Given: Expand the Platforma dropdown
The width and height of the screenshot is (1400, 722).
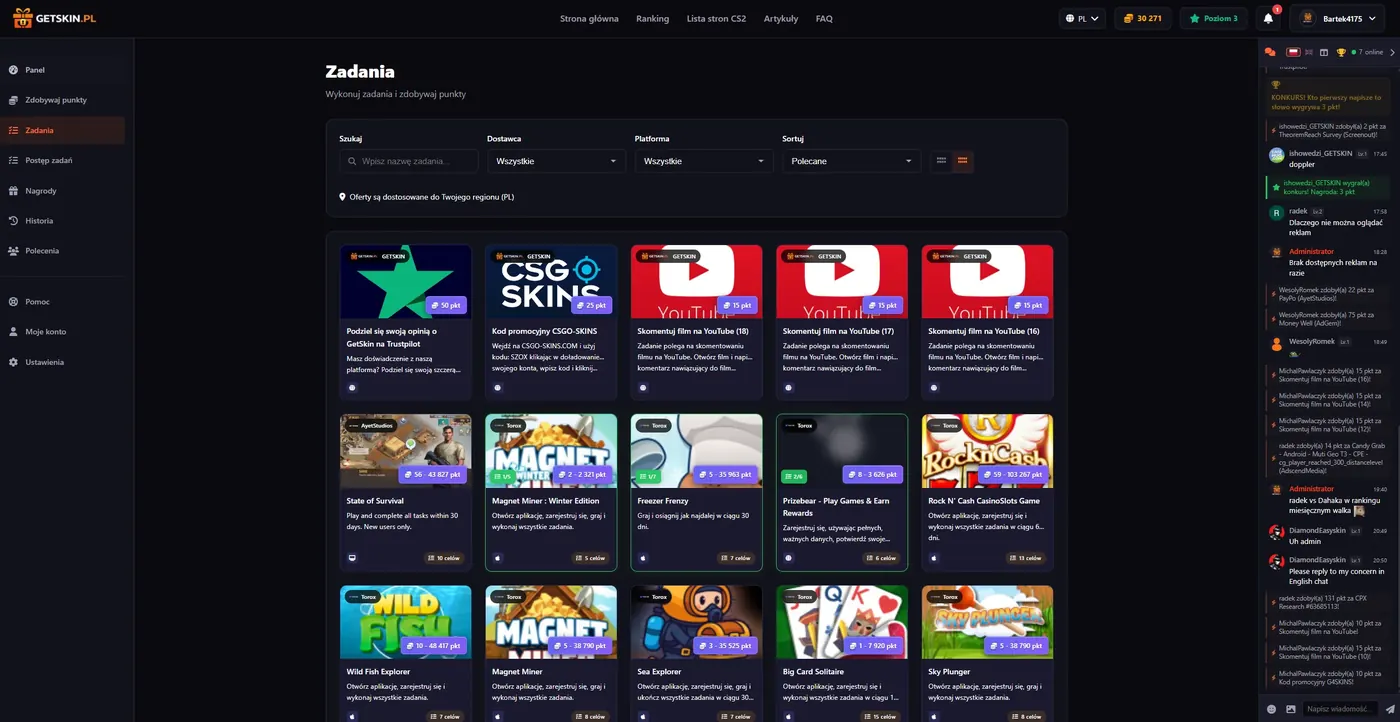Looking at the screenshot, I should pos(704,161).
